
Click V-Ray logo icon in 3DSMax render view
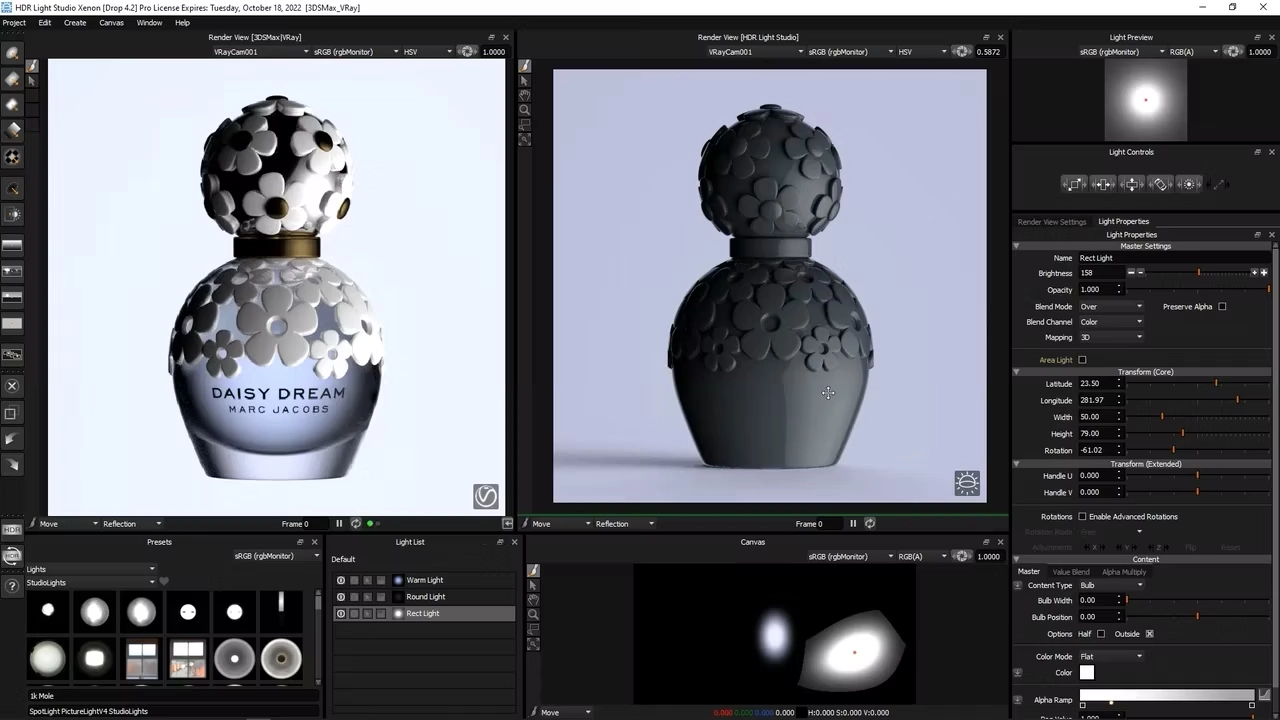486,496
